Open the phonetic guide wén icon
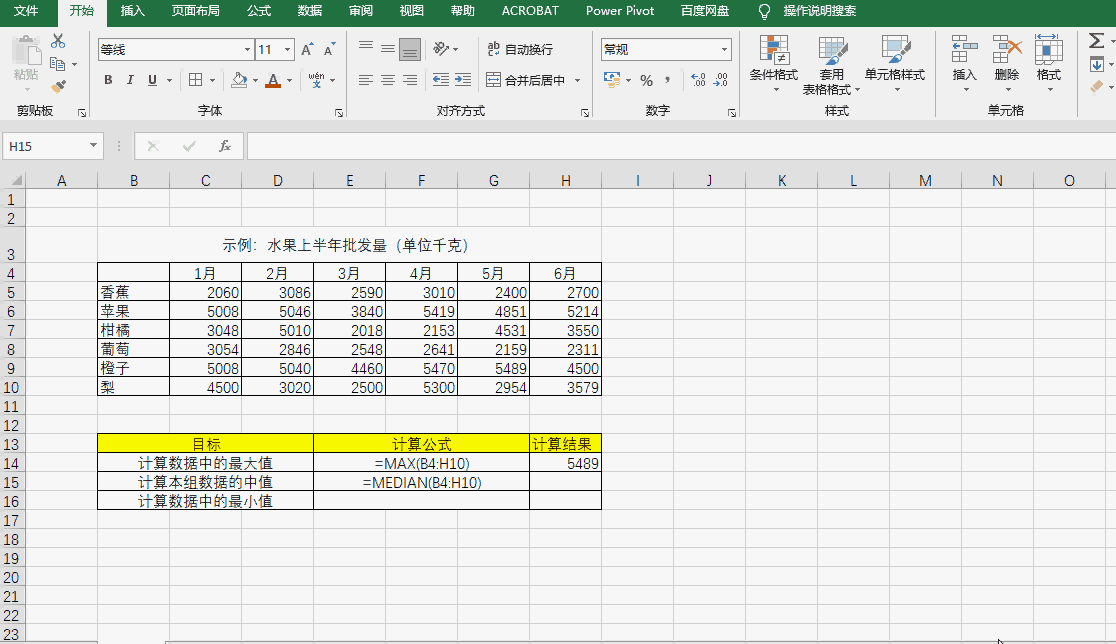The height and width of the screenshot is (644, 1116). tap(317, 80)
